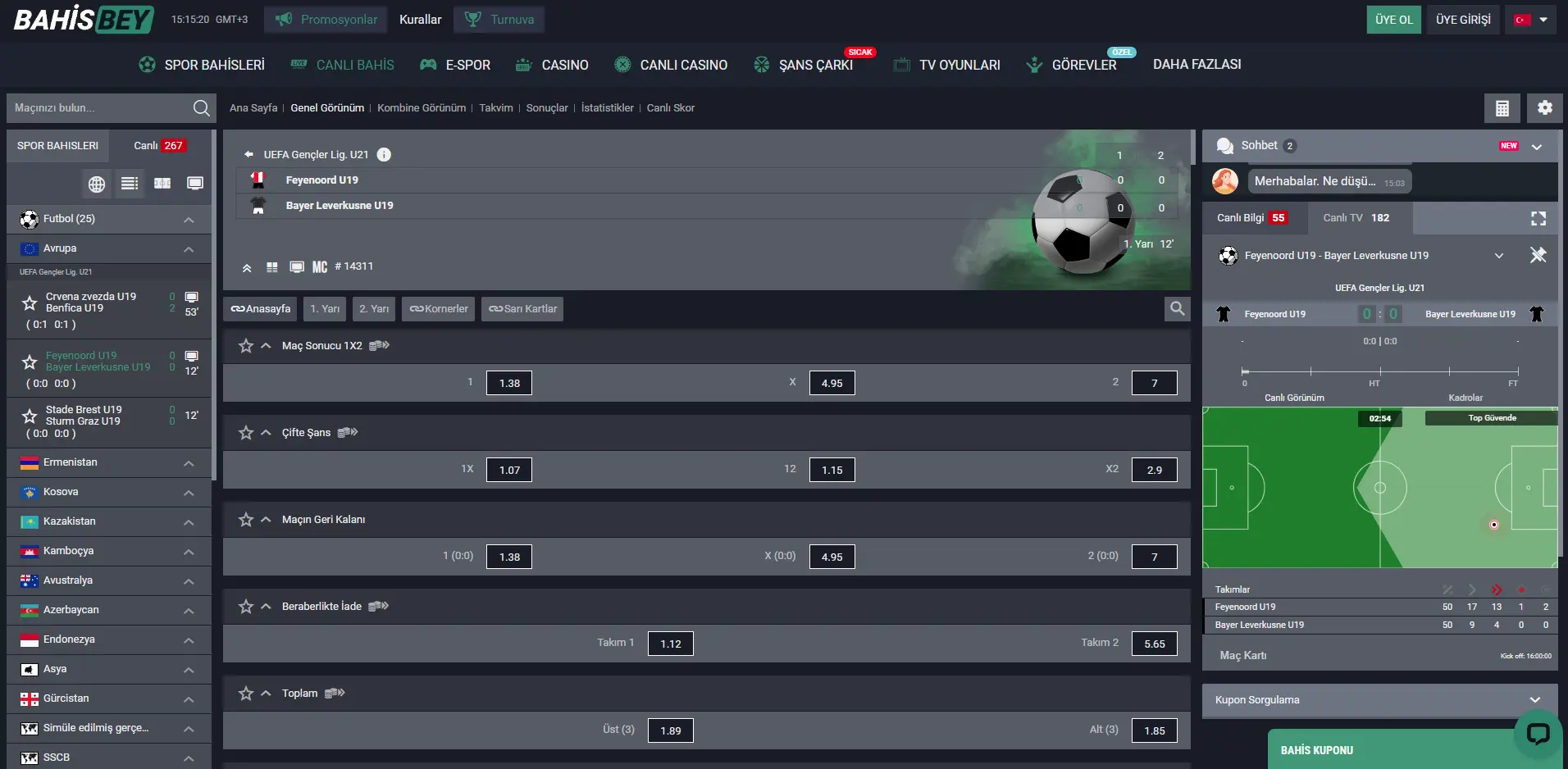Select the Kornerler market tab

coord(439,309)
